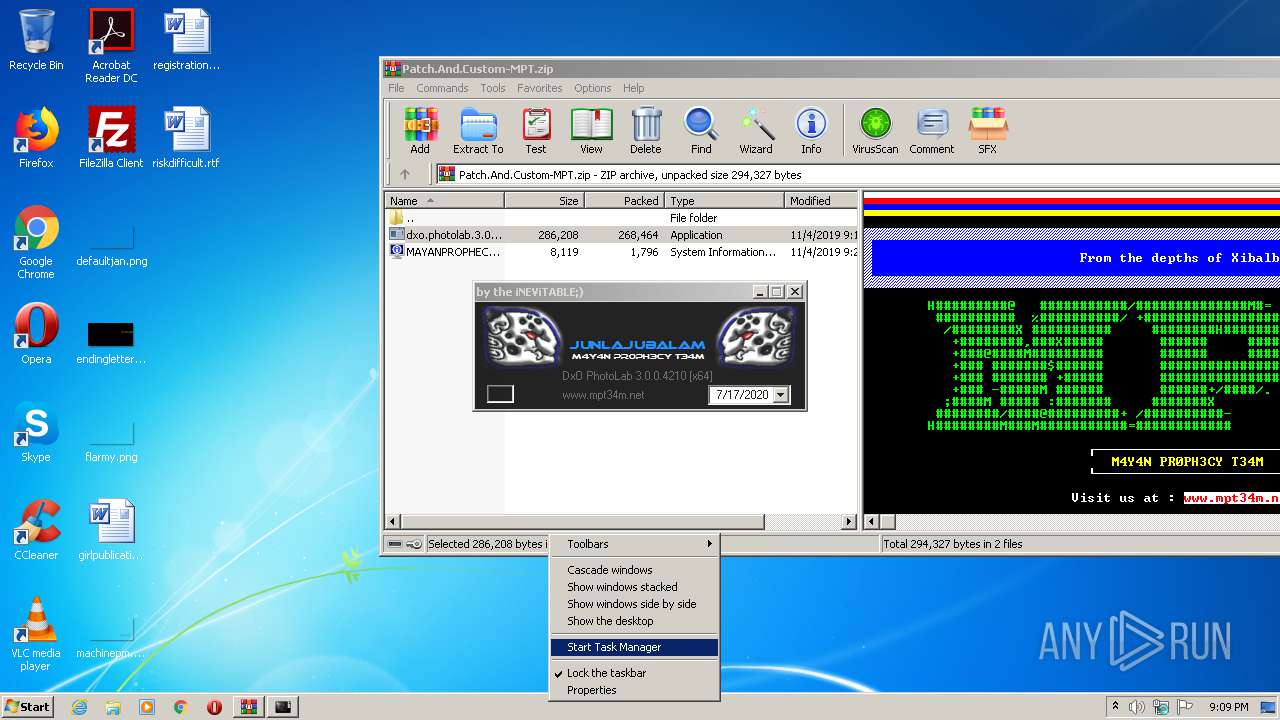Open archive path address dropdown field
Image resolution: width=1280 pixels, height=720 pixels.
point(858,174)
